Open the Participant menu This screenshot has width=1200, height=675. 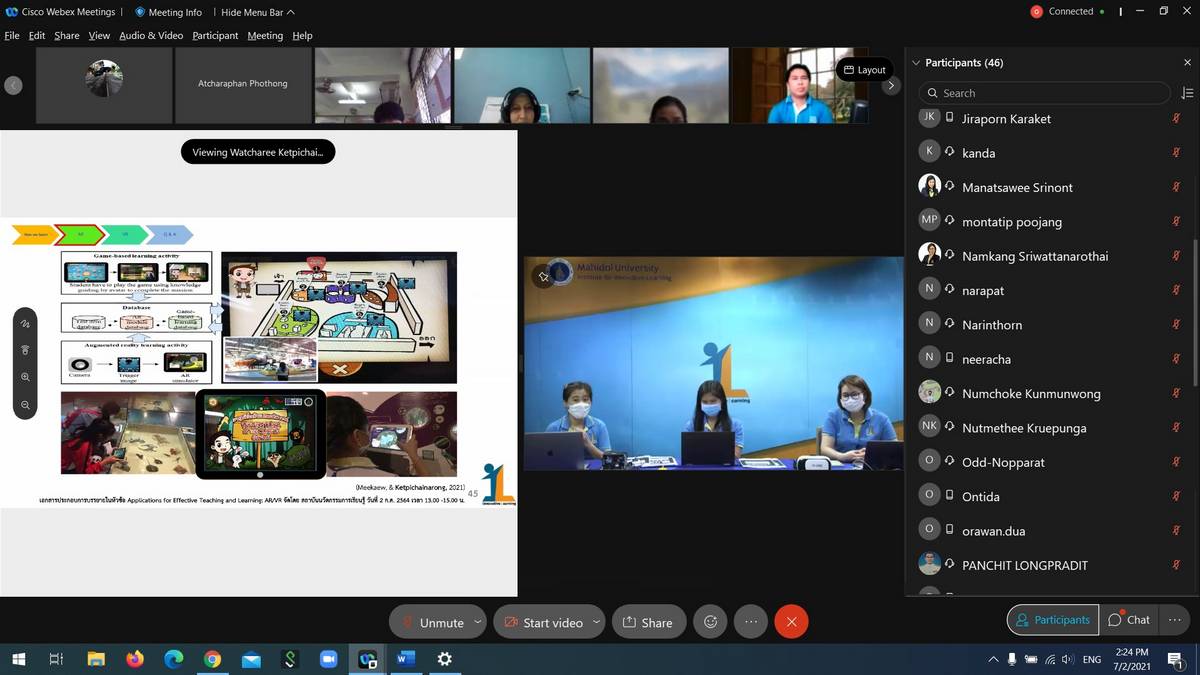(x=215, y=35)
